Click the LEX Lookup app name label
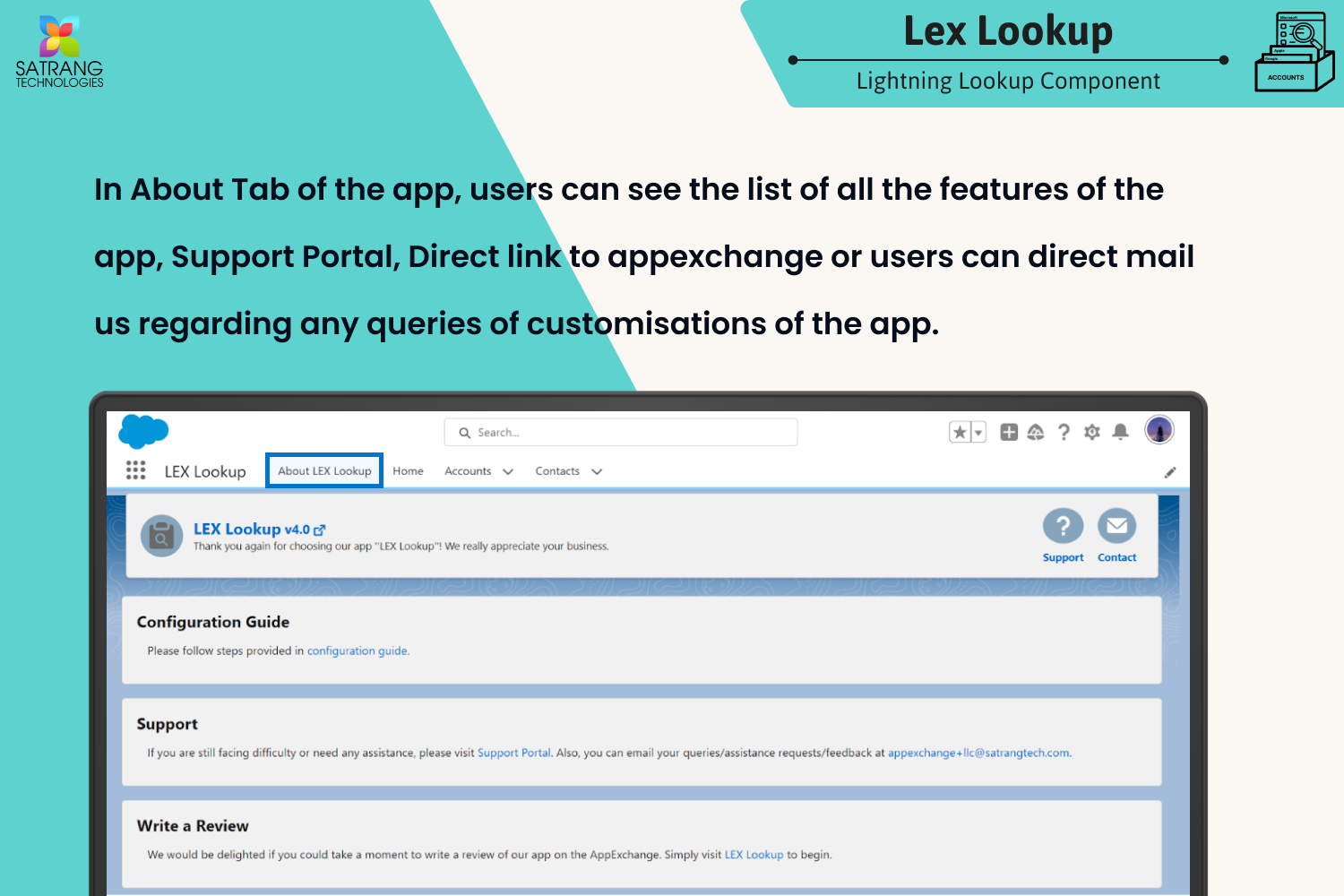1344x896 pixels. tap(205, 471)
